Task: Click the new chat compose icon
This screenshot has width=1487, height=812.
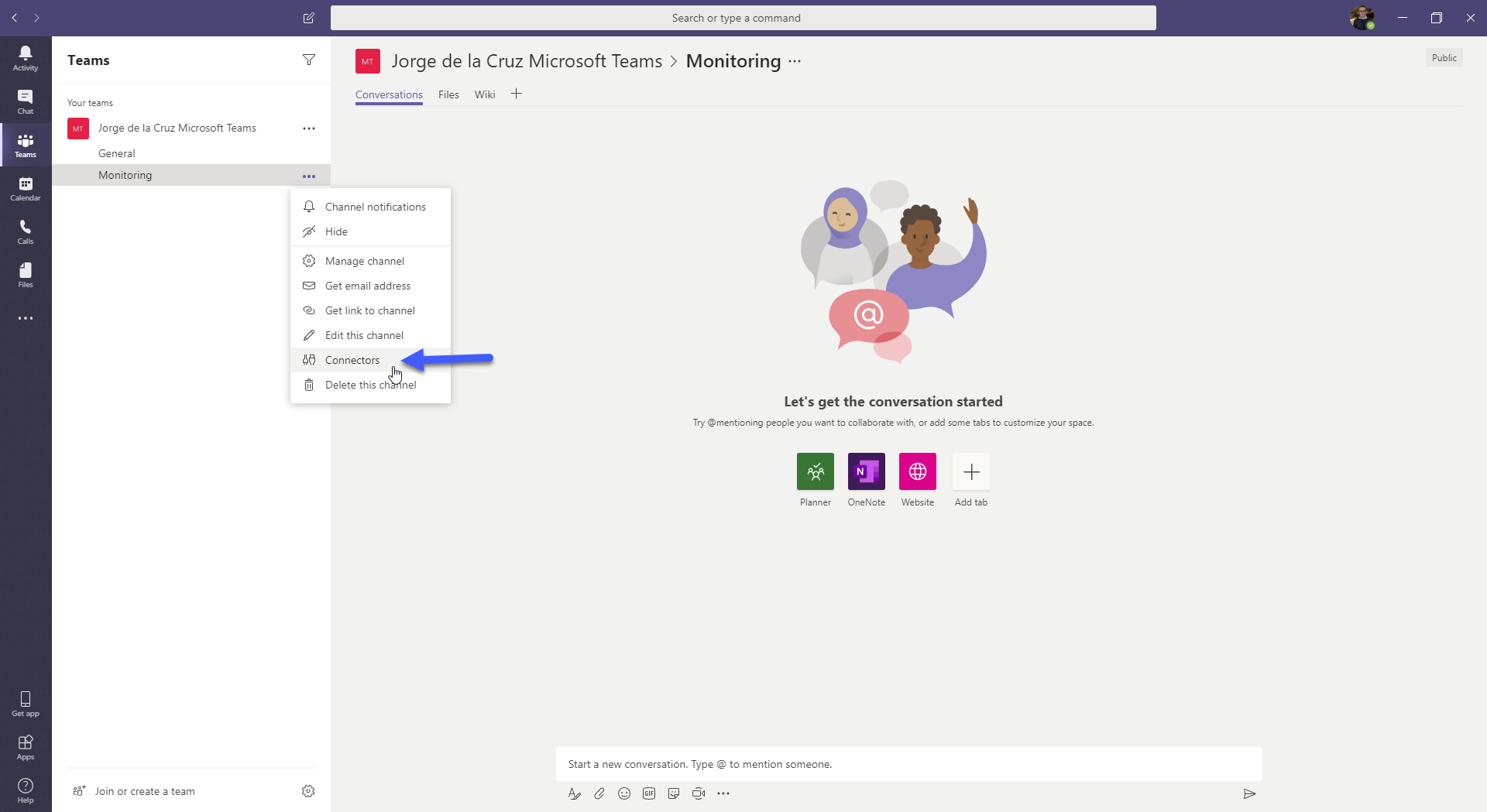Action: 309,18
